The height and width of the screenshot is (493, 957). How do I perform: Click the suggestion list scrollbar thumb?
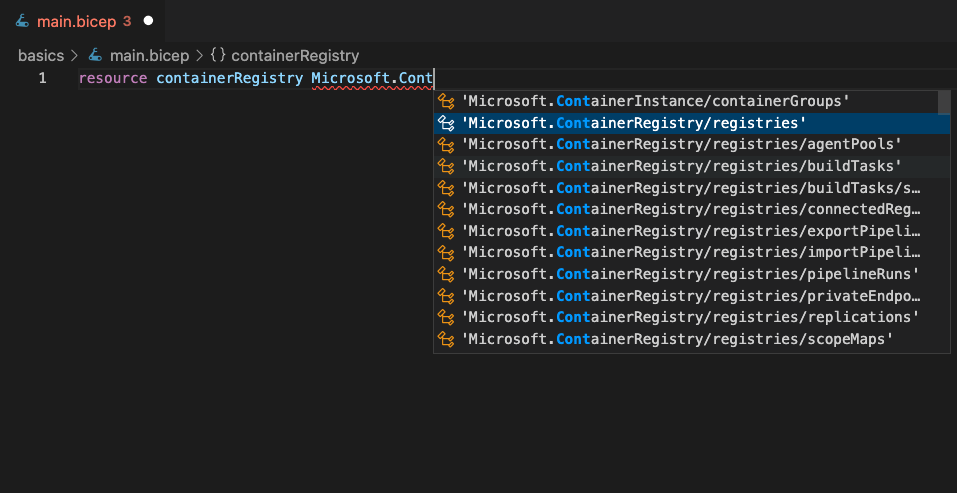[x=944, y=102]
